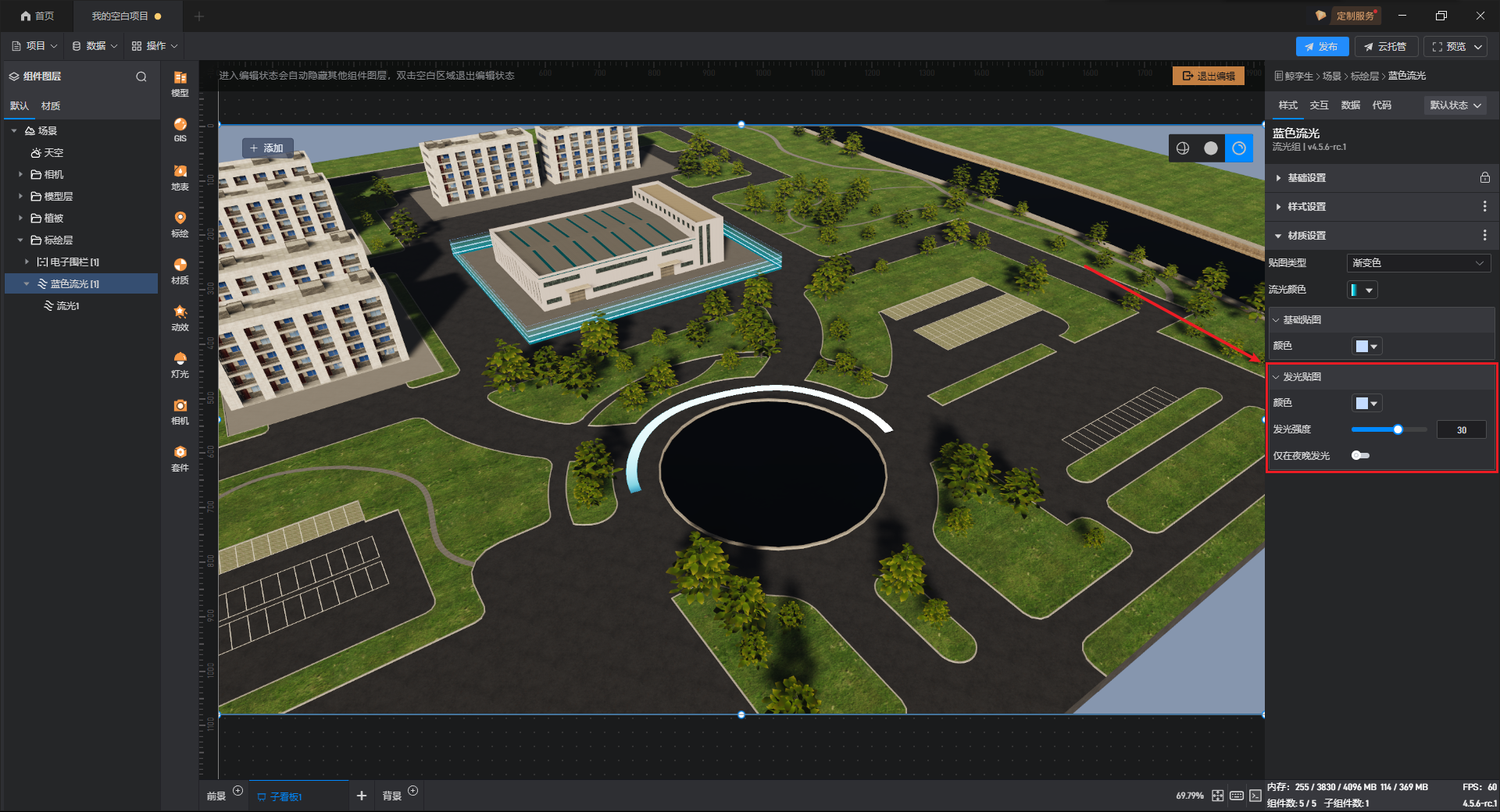This screenshot has width=1500, height=812.
Task: Open the 模型 (model) component panel
Action: tap(180, 83)
